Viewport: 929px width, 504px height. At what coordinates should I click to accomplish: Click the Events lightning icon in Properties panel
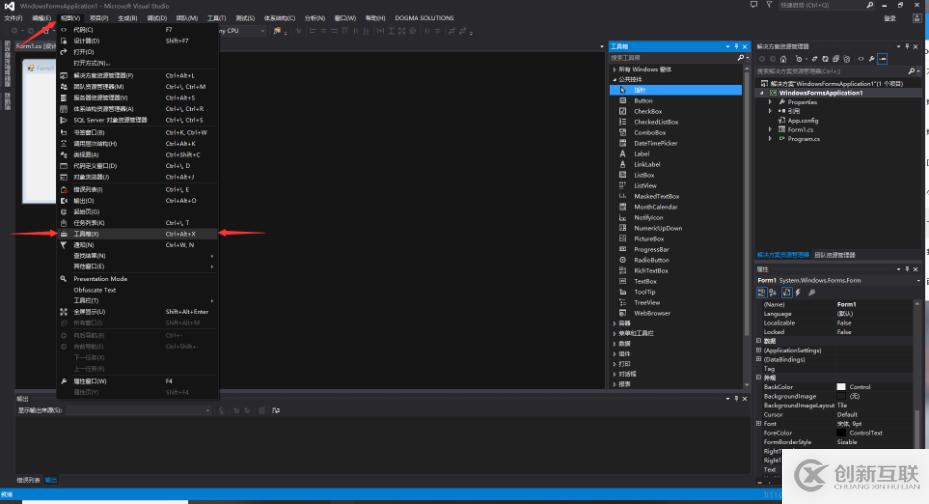point(798,293)
